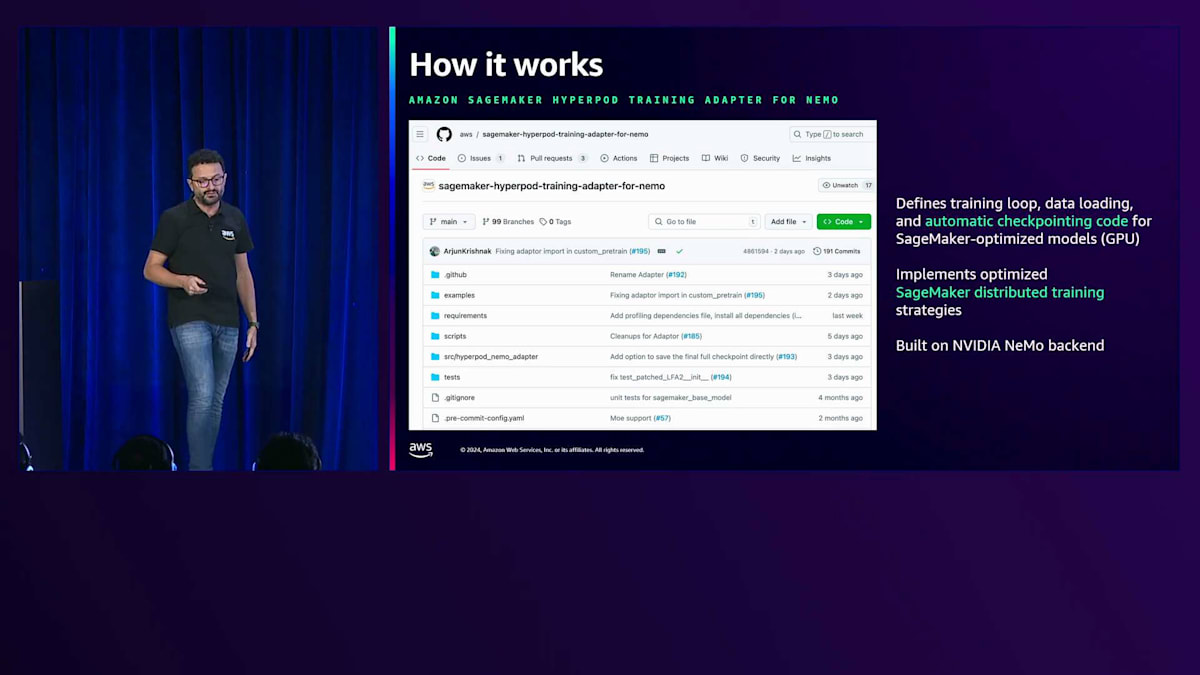The height and width of the screenshot is (675, 1200).
Task: Open the 99 Branches link
Action: pos(508,222)
